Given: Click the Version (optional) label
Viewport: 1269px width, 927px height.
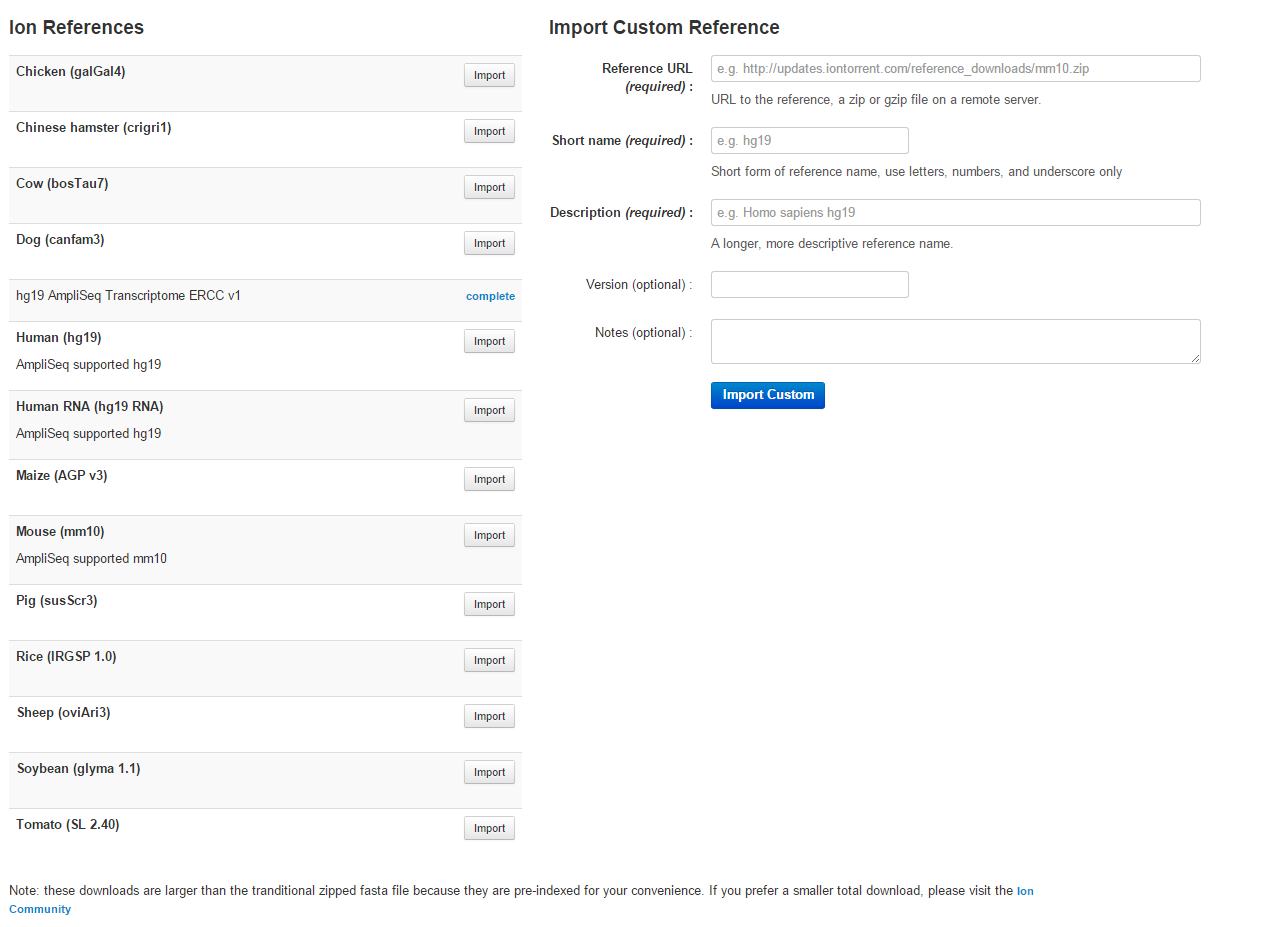Looking at the screenshot, I should 639,285.
